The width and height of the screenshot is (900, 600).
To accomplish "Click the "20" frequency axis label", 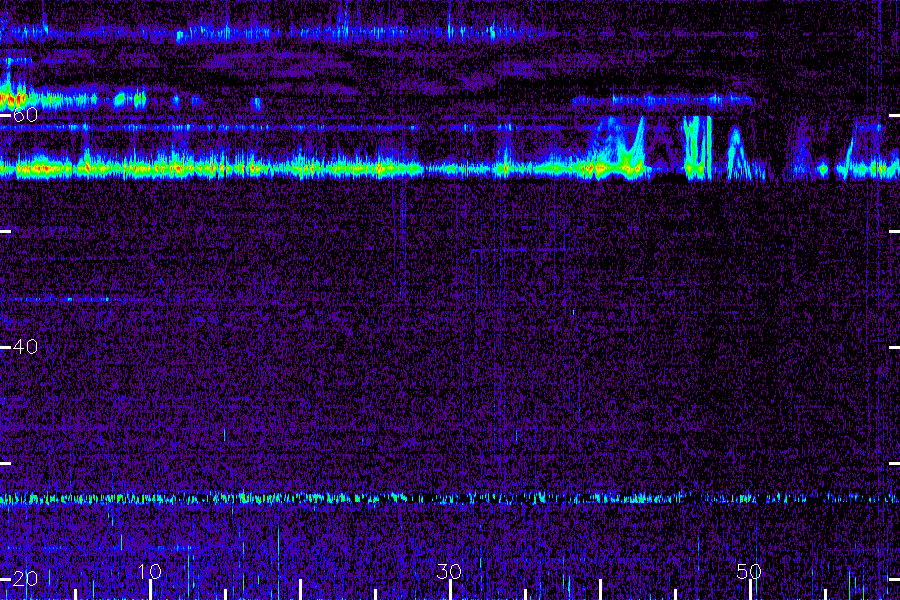I will [x=25, y=578].
